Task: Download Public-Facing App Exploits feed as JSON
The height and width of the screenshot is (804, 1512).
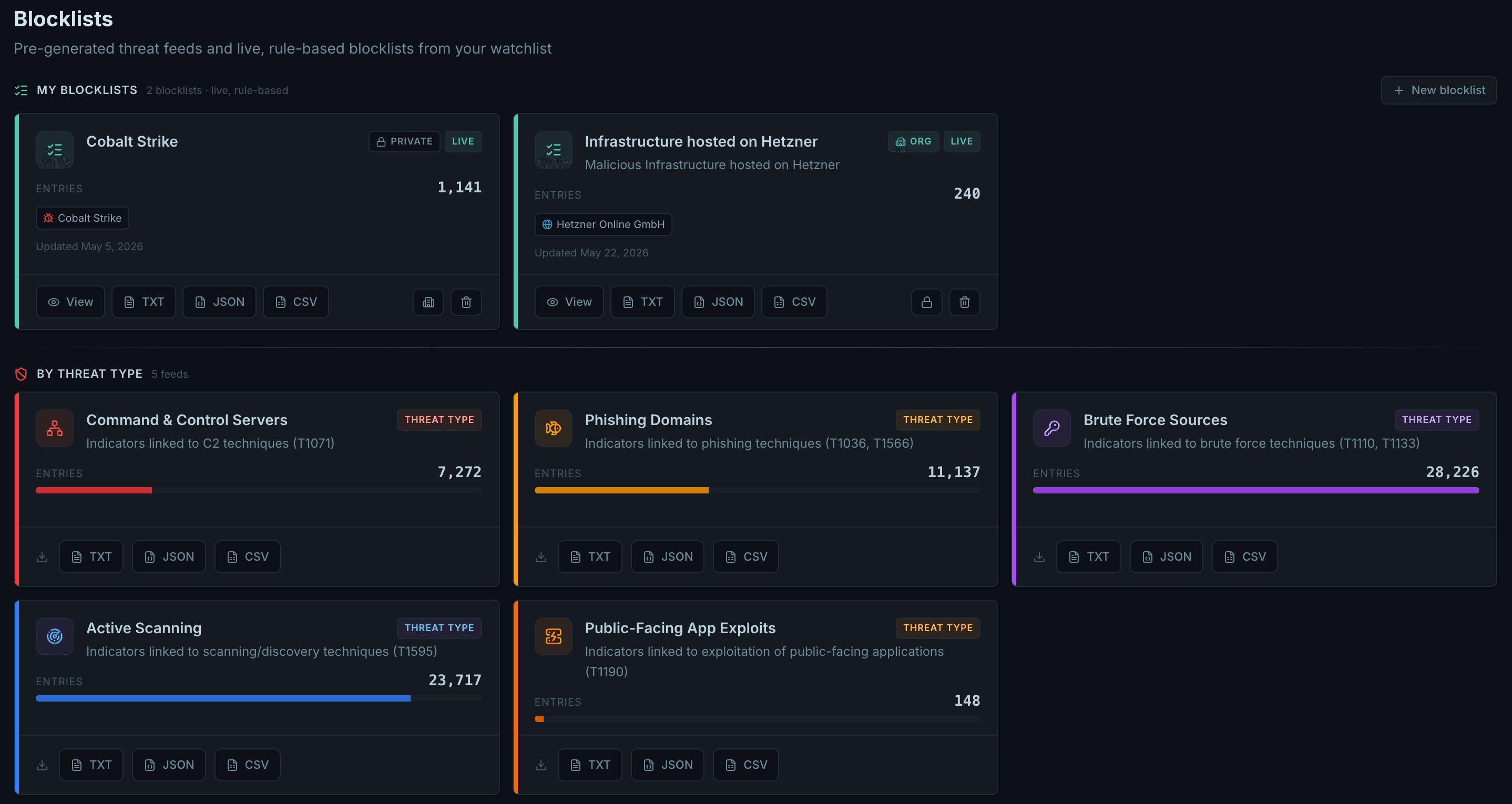Action: 667,765
